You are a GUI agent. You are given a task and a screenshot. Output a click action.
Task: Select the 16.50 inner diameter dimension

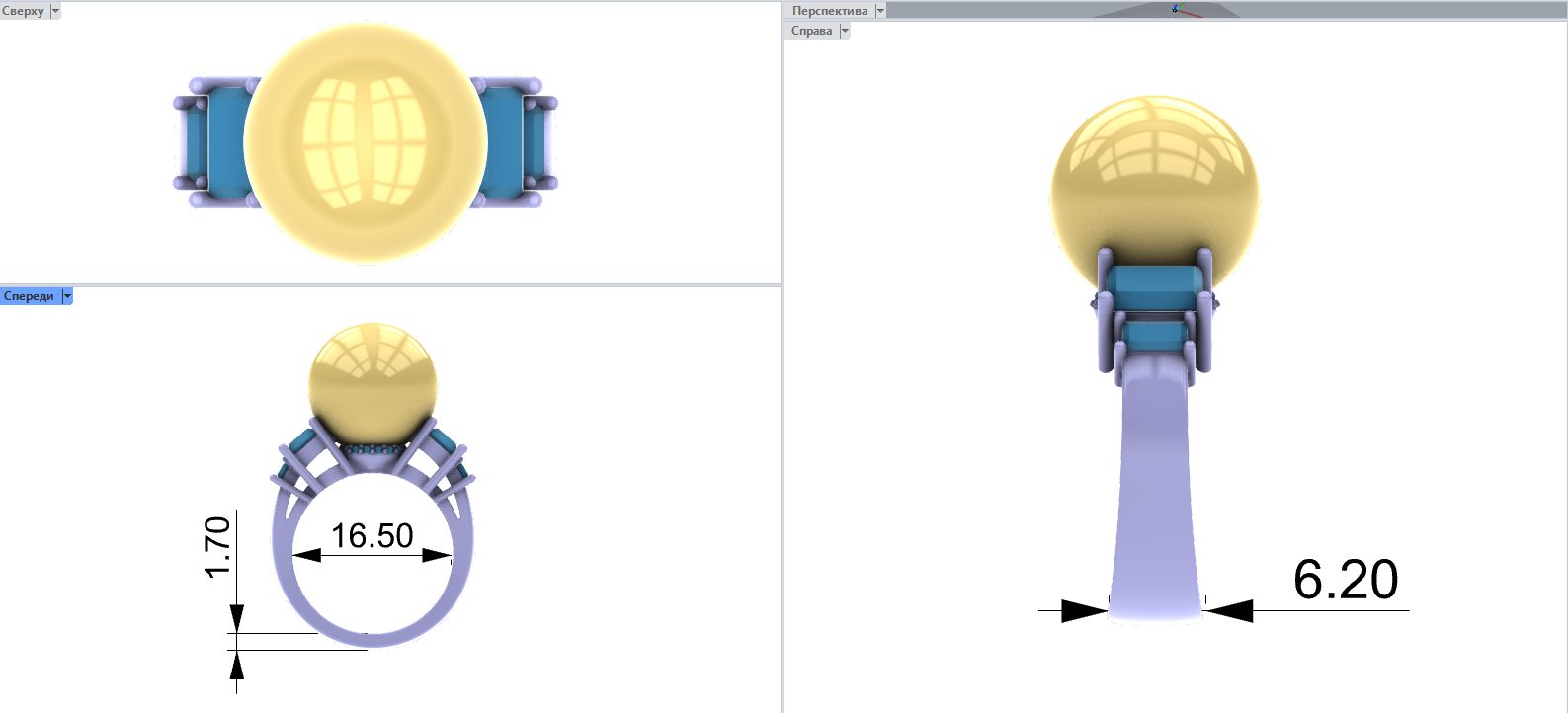(372, 536)
